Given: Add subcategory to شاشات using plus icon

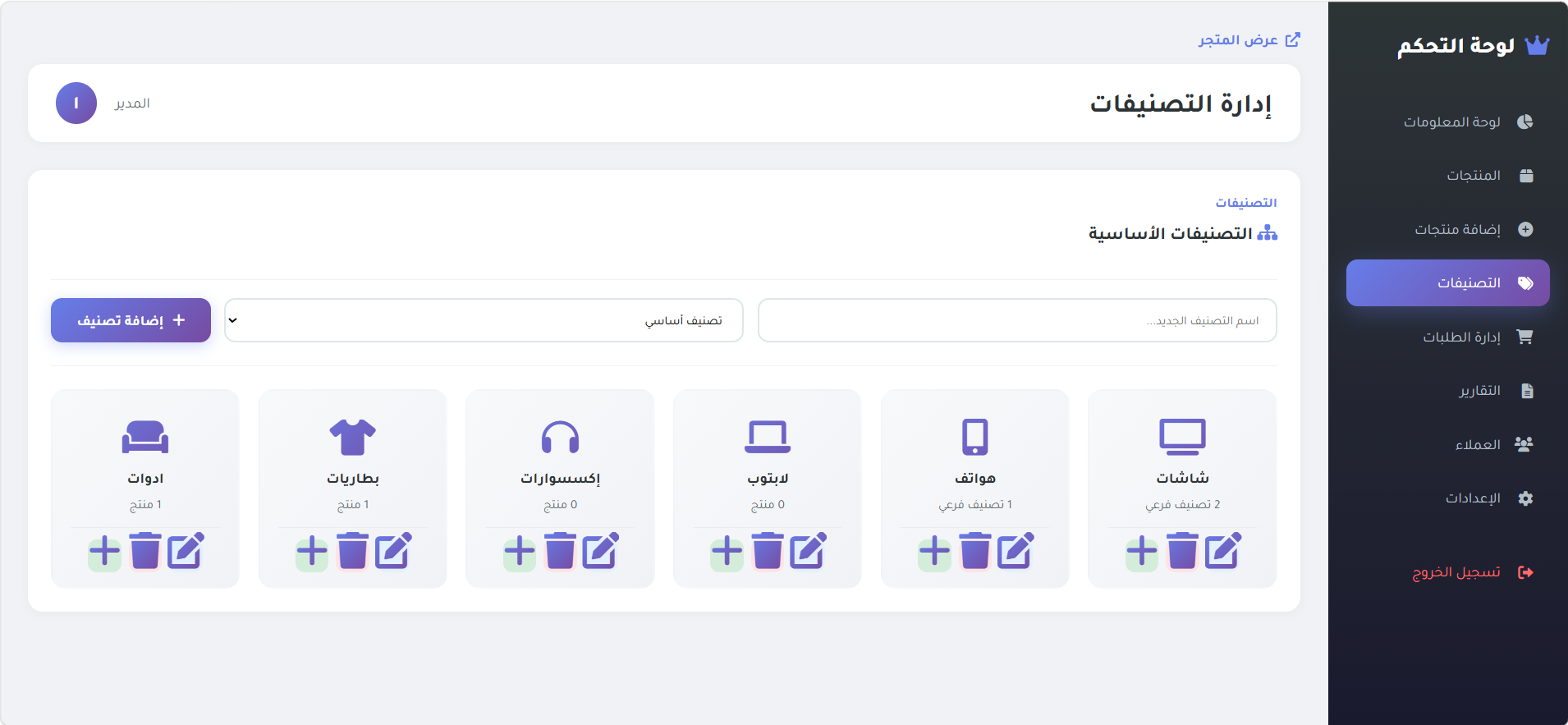Looking at the screenshot, I should coord(1142,551).
